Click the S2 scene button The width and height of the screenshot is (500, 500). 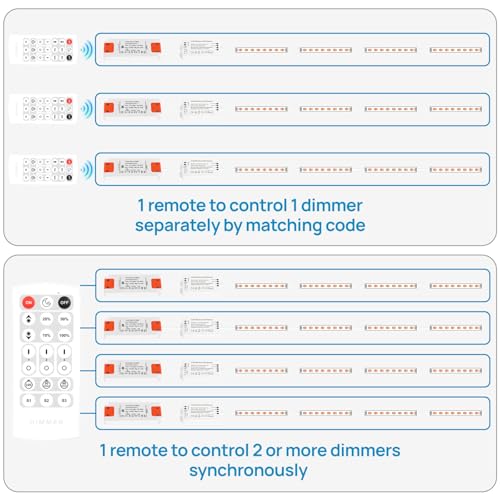coord(46,400)
